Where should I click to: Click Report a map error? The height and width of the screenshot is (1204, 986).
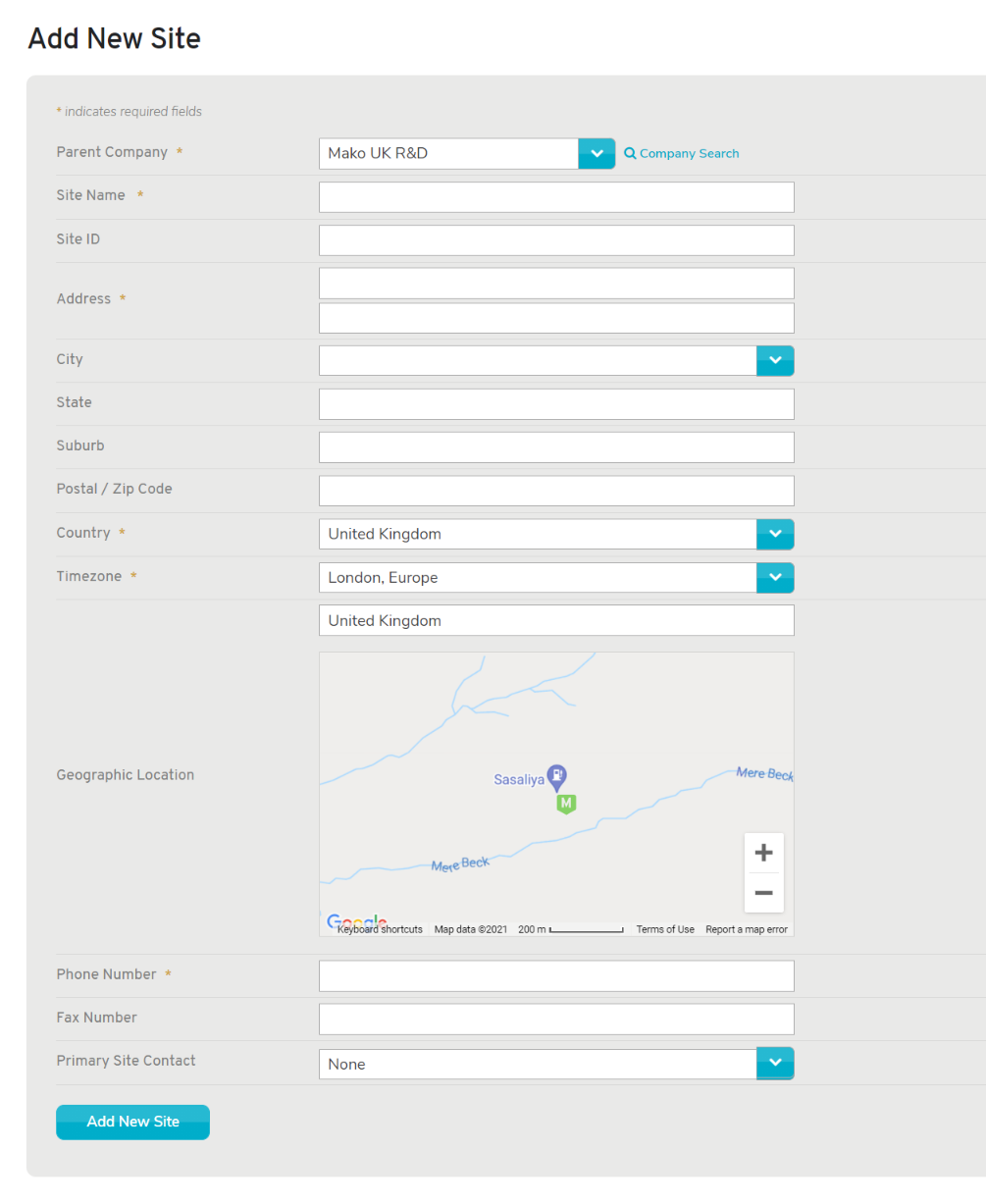[x=747, y=929]
